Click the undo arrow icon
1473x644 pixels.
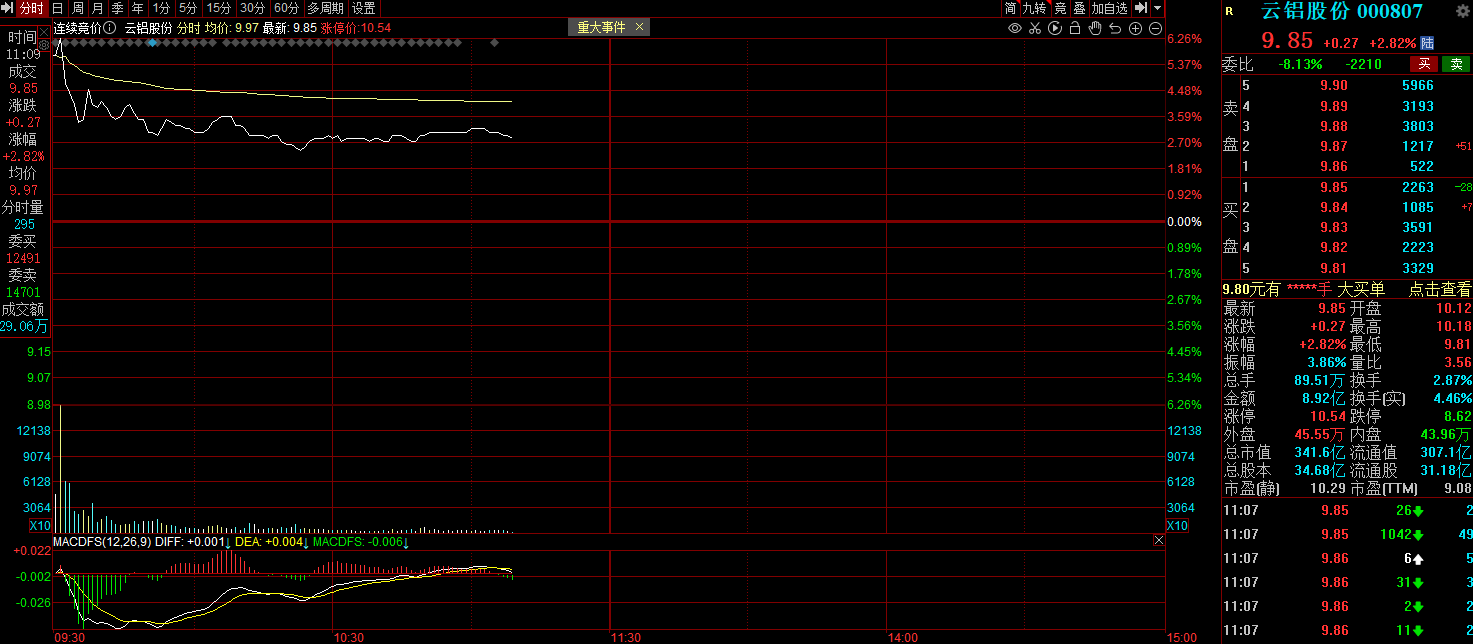coord(1116,28)
